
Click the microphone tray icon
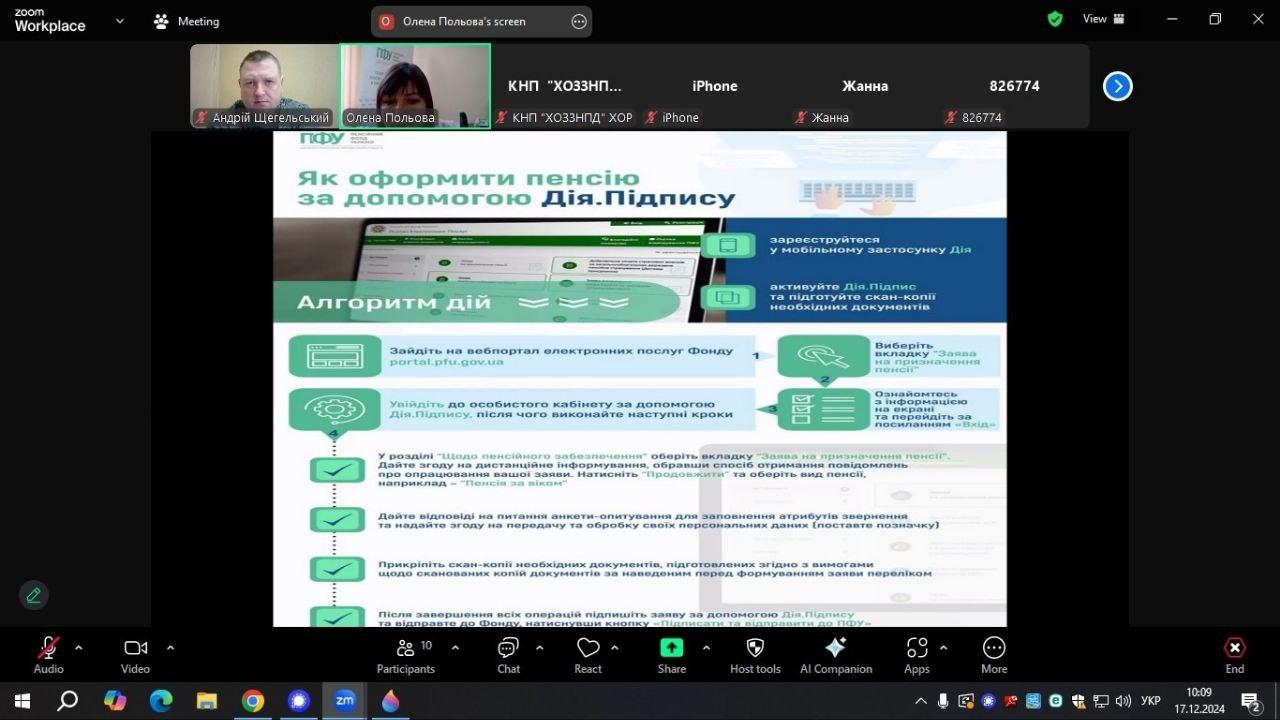(943, 701)
